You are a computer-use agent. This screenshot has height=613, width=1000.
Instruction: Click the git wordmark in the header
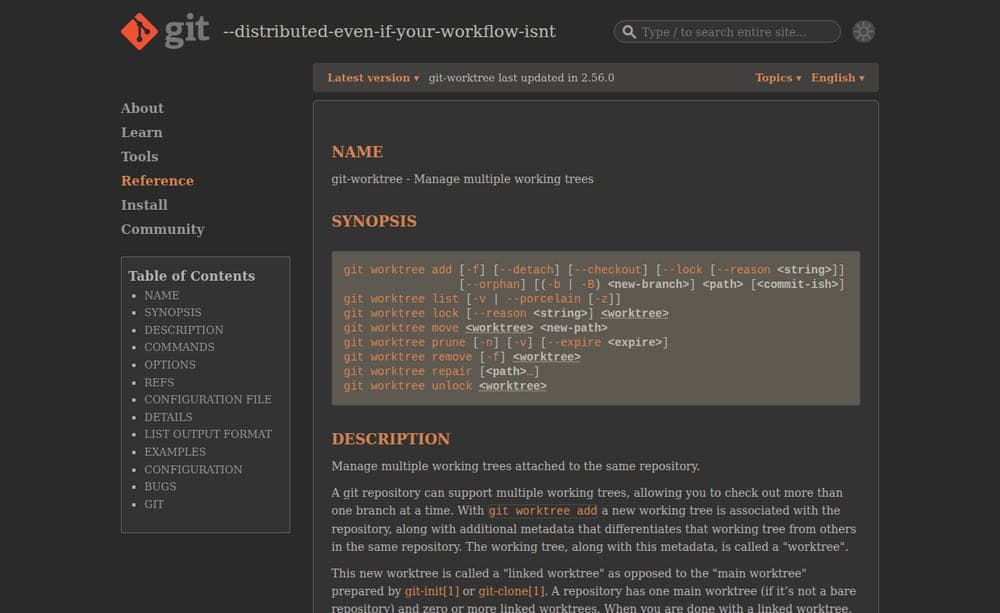pyautogui.click(x=187, y=31)
